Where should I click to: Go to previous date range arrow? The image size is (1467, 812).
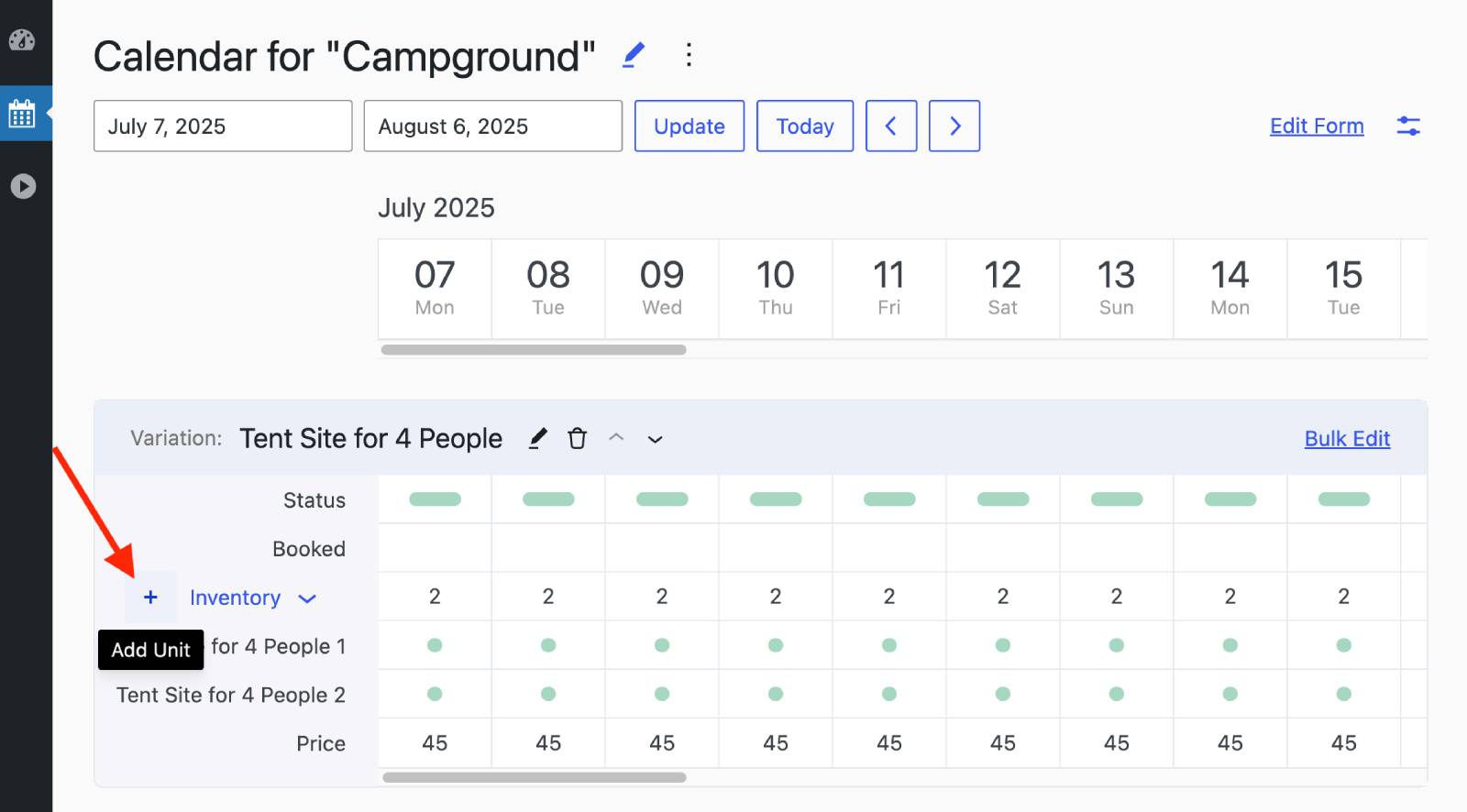[891, 126]
